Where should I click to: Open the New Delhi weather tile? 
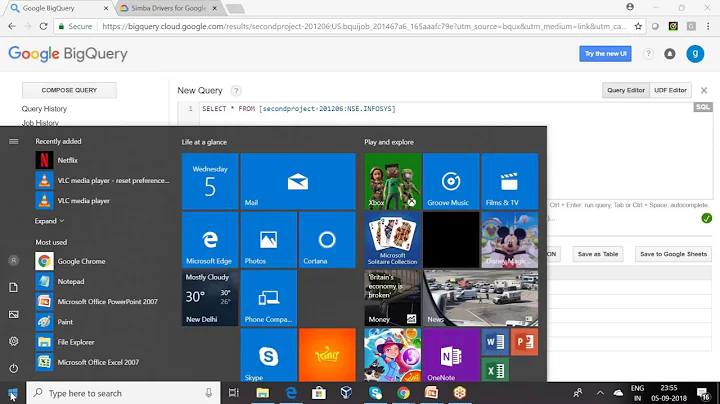210,298
